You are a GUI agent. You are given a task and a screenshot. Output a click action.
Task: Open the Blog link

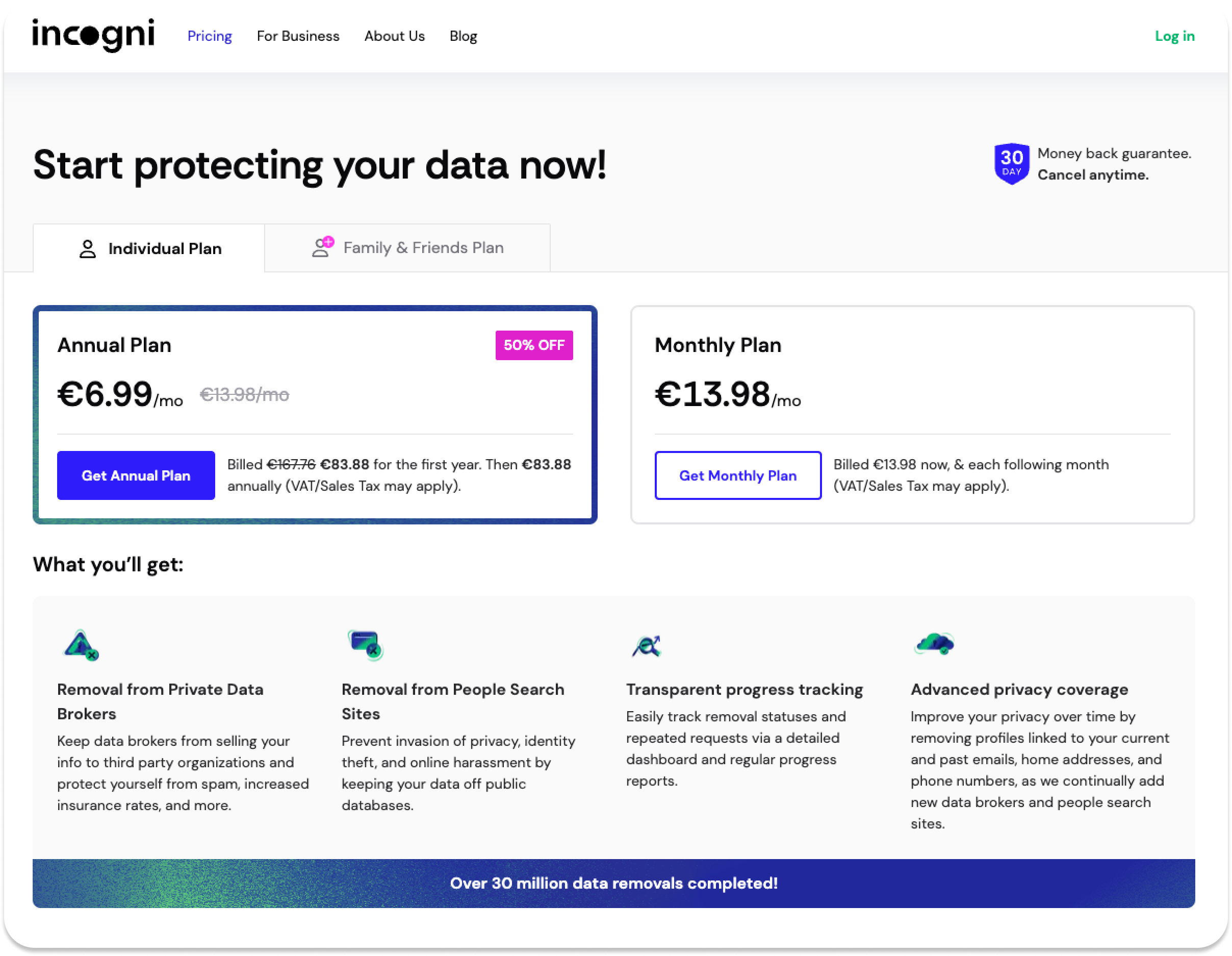(463, 36)
